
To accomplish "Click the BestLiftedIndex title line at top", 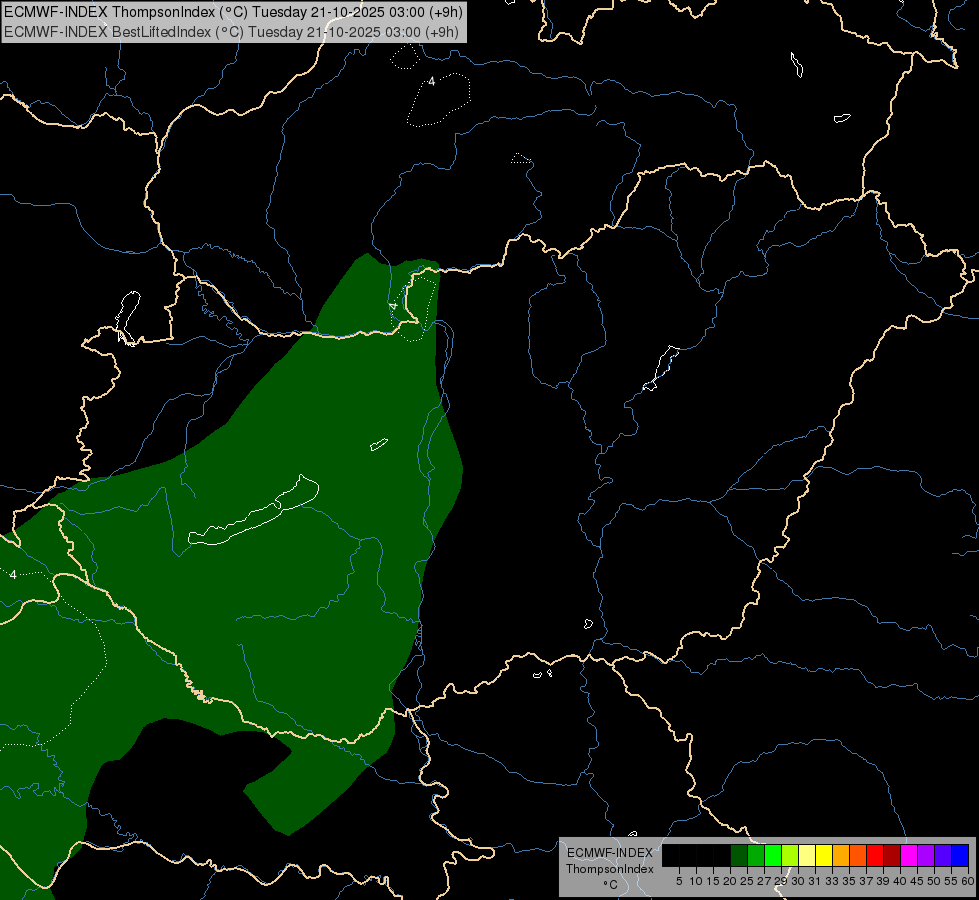I will tap(232, 32).
